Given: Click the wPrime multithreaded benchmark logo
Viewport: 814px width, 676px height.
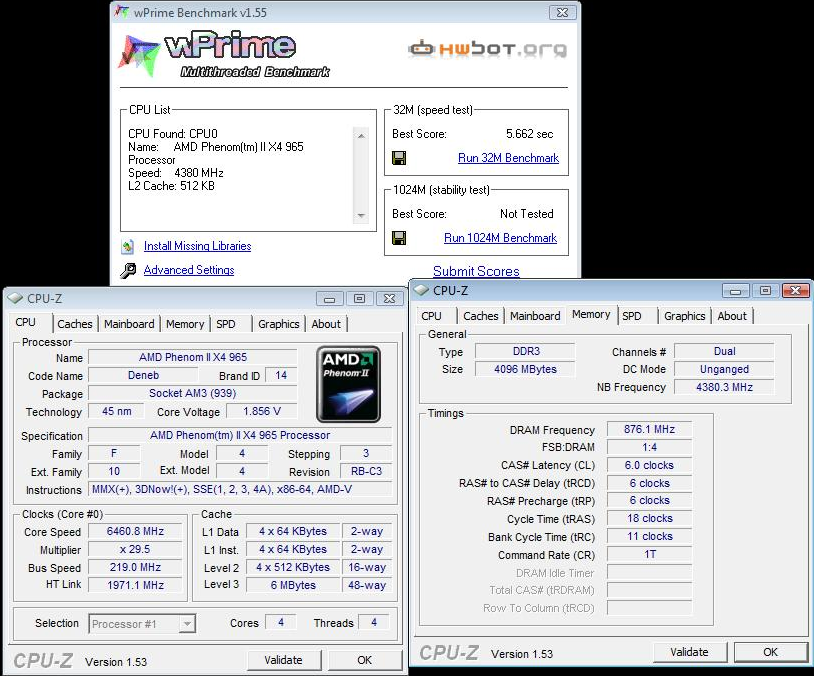Looking at the screenshot, I should [x=225, y=54].
